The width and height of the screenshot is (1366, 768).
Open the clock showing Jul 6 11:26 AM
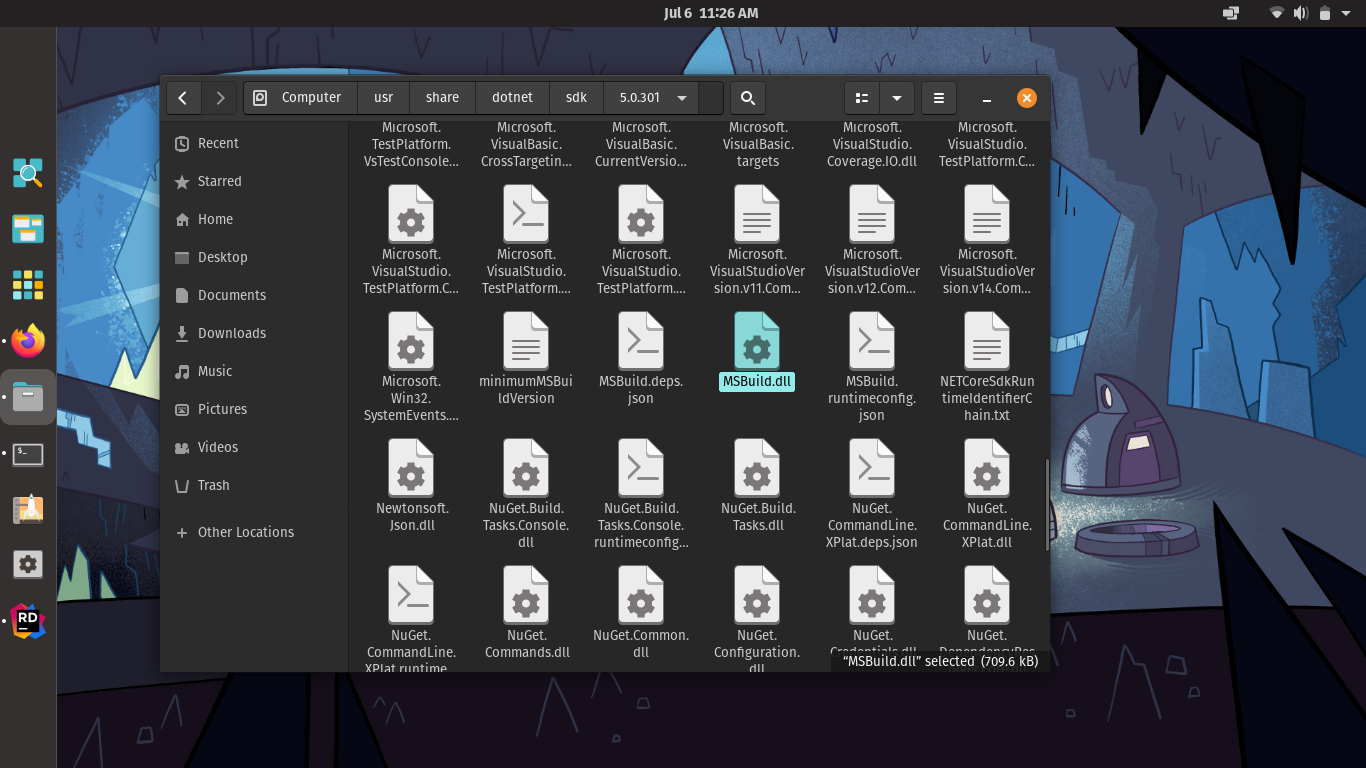click(x=711, y=13)
